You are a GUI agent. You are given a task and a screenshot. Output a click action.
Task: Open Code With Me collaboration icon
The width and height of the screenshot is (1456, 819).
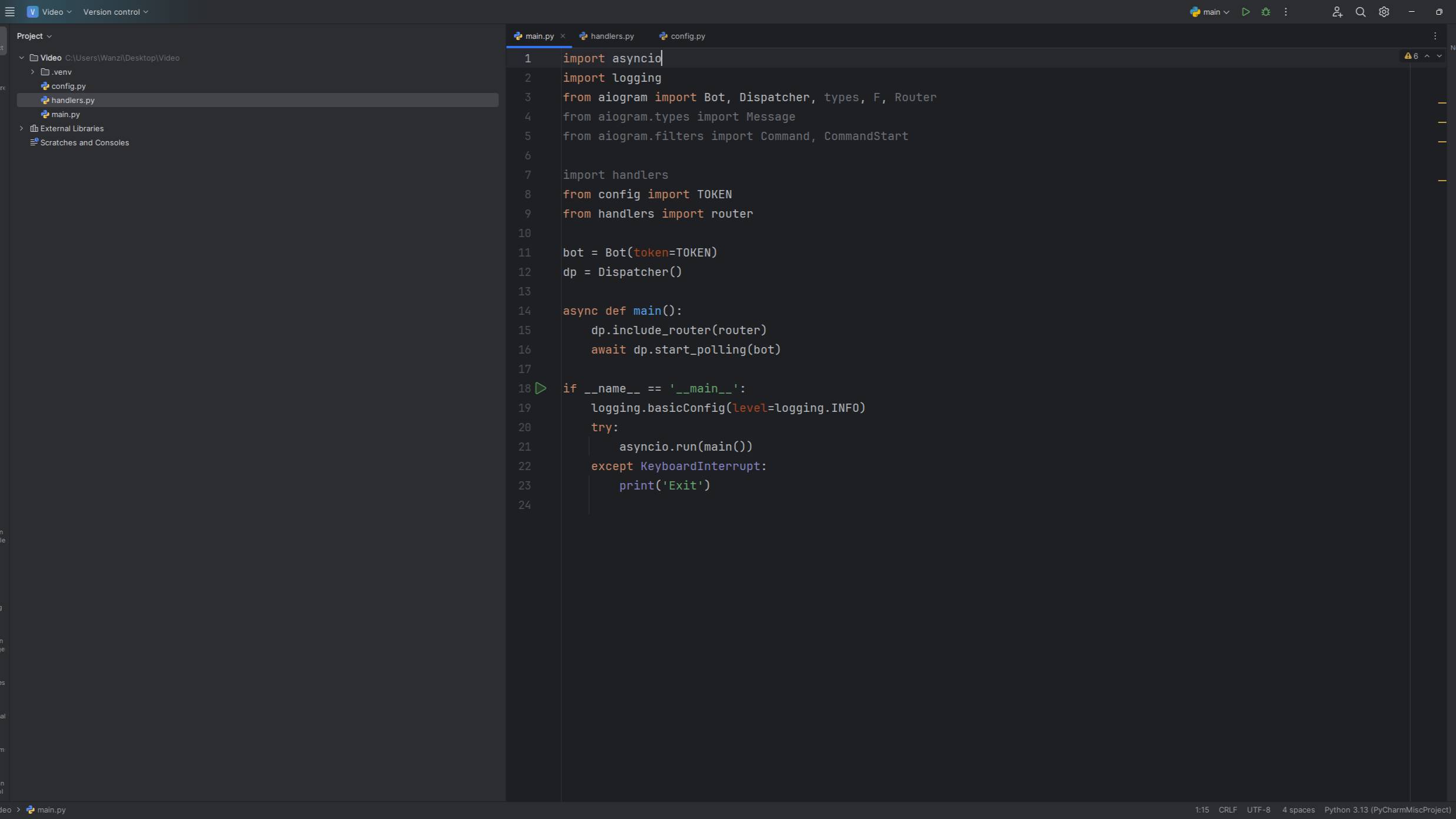[x=1337, y=12]
